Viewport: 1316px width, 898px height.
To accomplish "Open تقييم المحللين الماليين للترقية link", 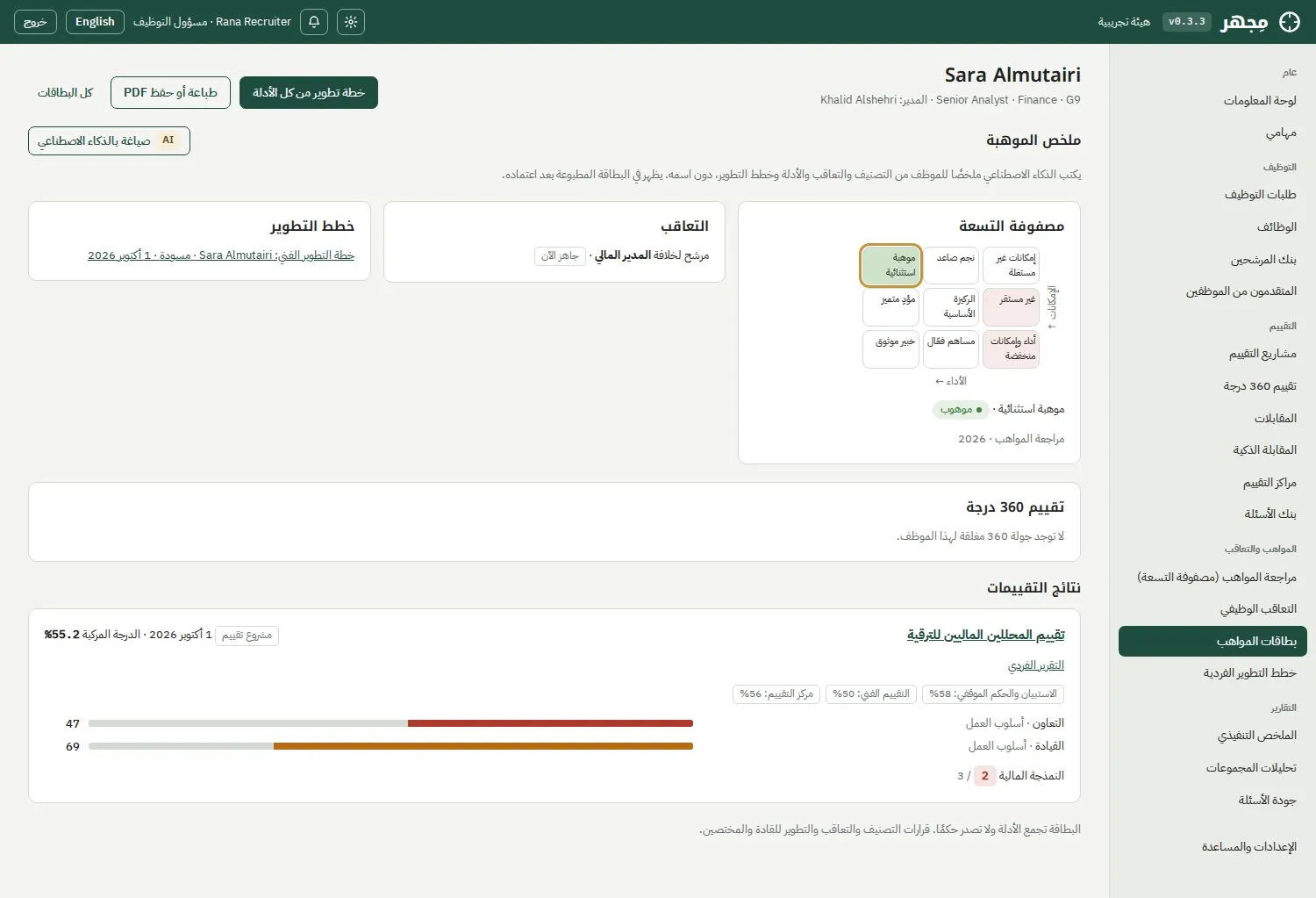I will click(985, 635).
